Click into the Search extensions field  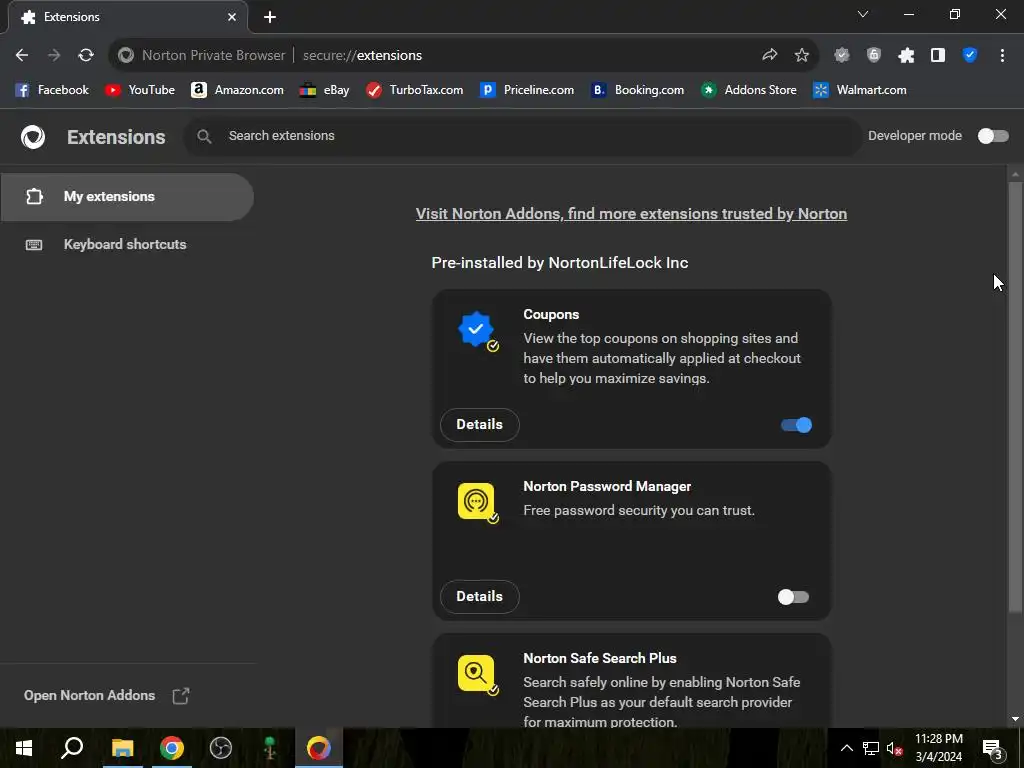522,136
